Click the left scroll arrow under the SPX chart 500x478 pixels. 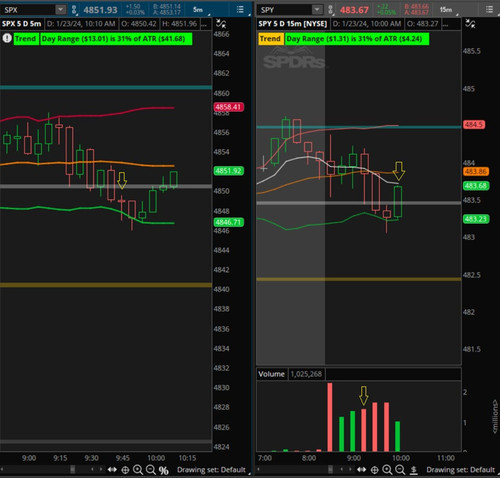[x=2, y=470]
